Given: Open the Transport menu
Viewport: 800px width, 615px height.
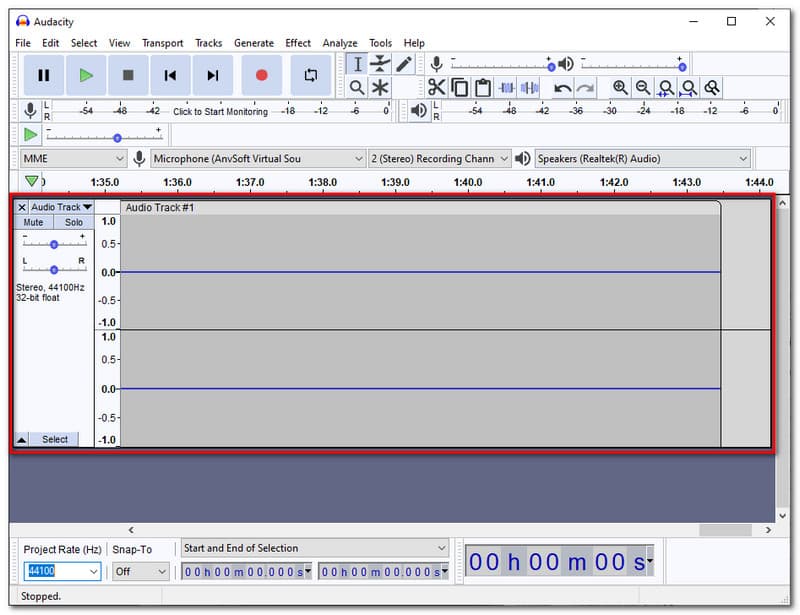Looking at the screenshot, I should pyautogui.click(x=163, y=43).
